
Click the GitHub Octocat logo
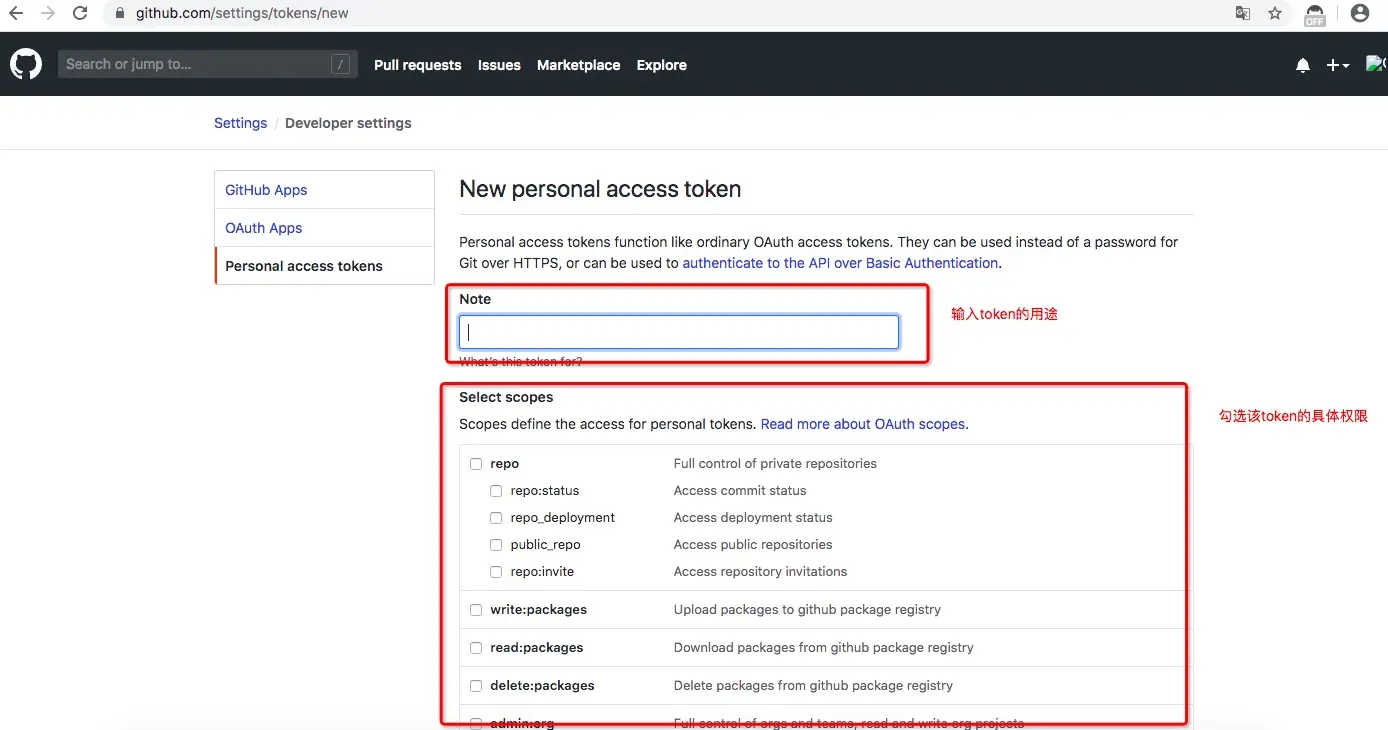[x=26, y=65]
